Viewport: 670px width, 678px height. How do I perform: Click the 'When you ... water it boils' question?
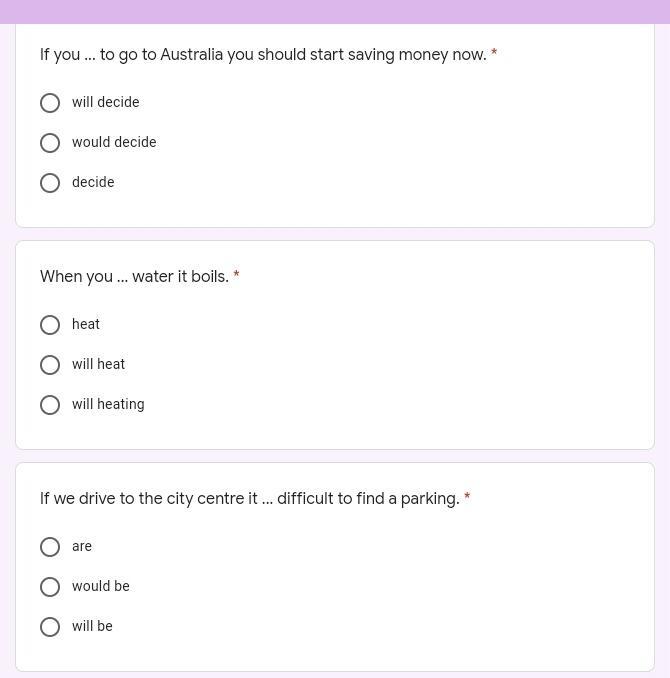pos(134,277)
